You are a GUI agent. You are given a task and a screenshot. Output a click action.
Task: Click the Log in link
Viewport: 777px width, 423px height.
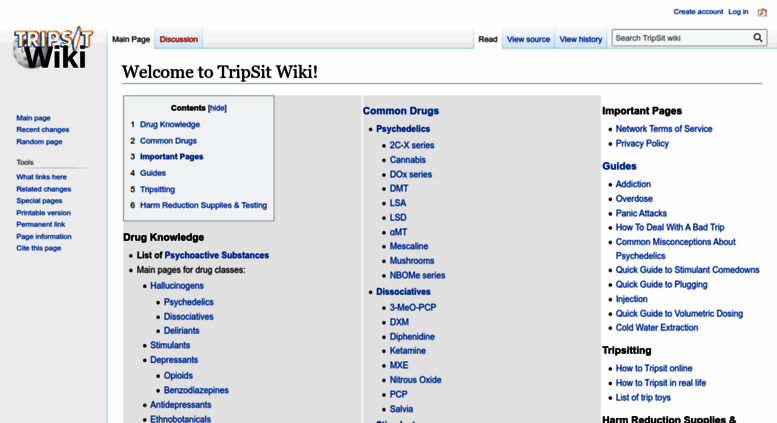point(738,12)
